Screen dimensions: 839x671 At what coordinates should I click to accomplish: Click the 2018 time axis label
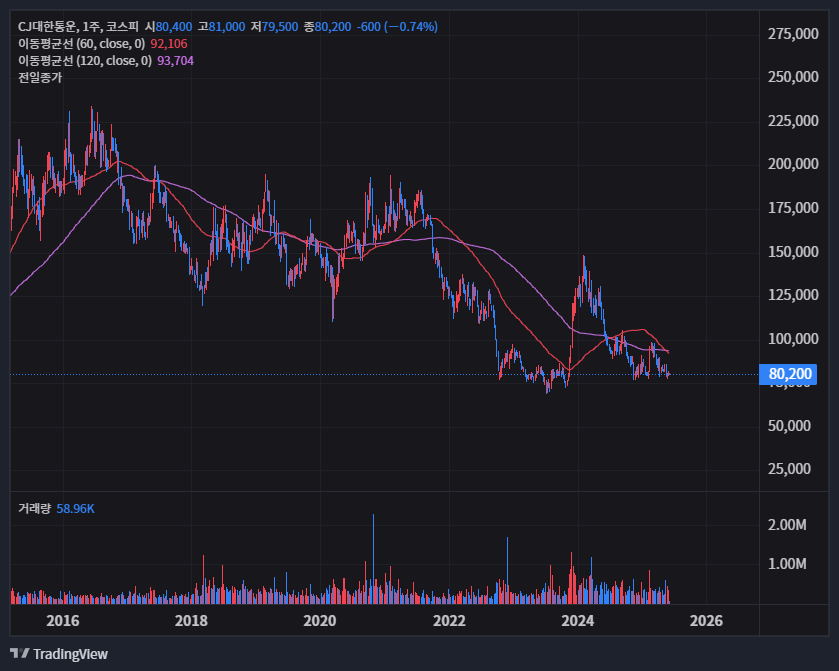[191, 621]
